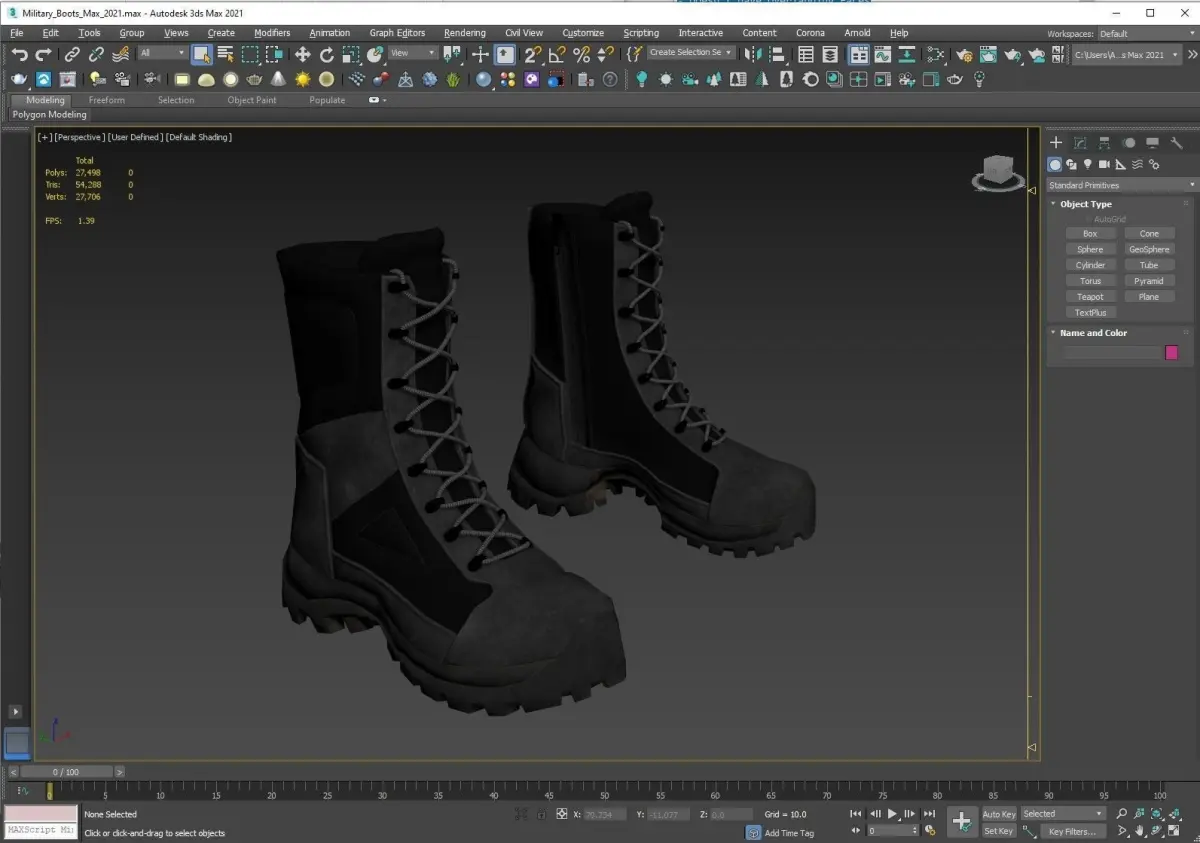Toggle Angle Snap

(x=557, y=54)
